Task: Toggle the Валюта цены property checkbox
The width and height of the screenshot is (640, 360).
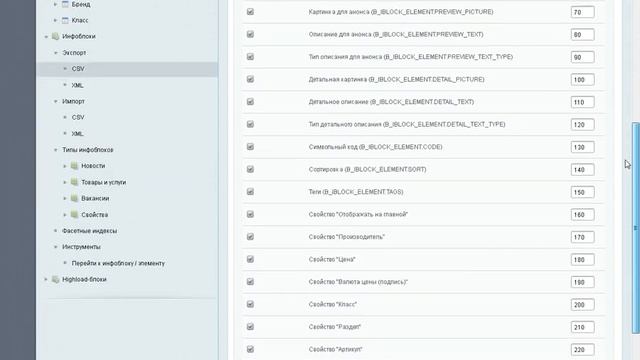Action: tap(250, 282)
